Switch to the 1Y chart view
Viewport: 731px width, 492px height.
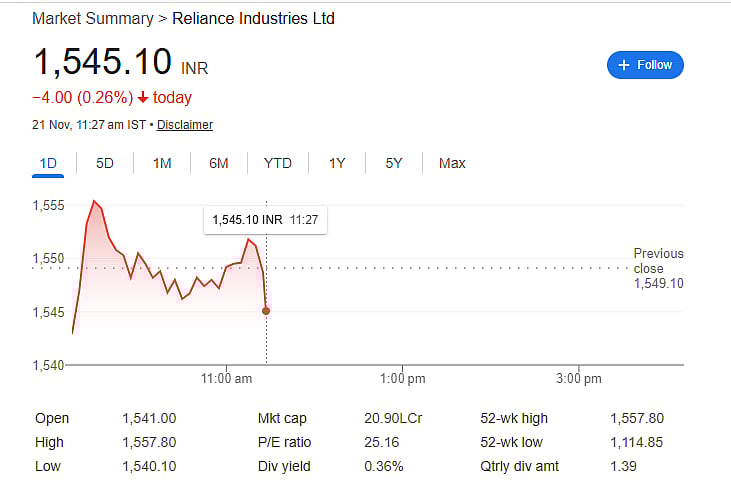[337, 163]
